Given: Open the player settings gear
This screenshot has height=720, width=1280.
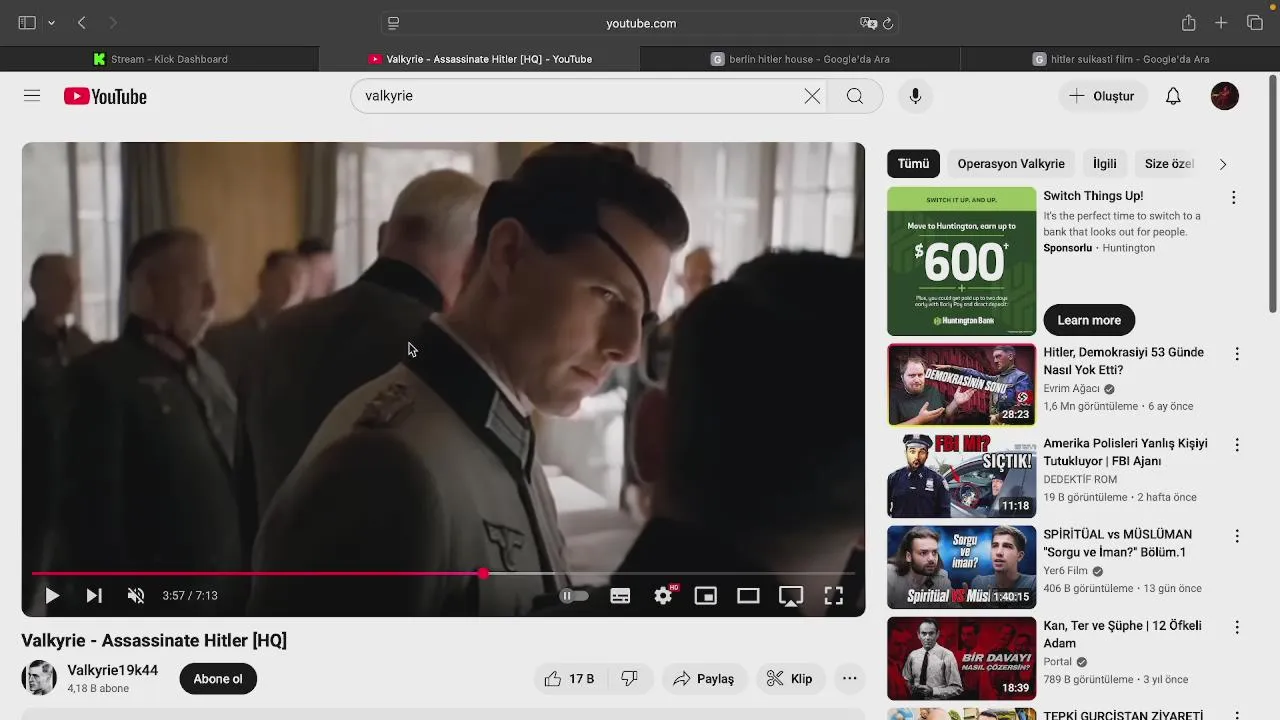Looking at the screenshot, I should [x=663, y=596].
